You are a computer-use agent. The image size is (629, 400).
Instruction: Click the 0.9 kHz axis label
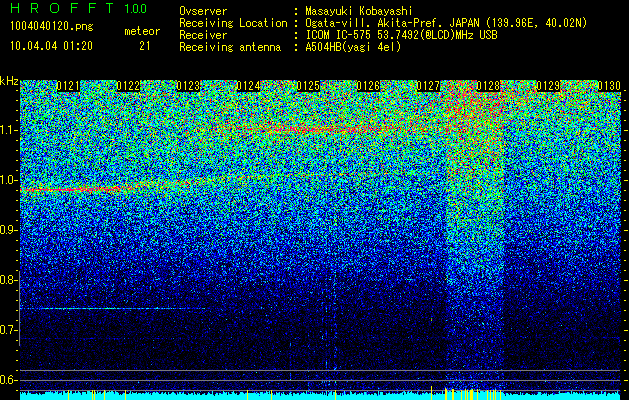click(8, 230)
